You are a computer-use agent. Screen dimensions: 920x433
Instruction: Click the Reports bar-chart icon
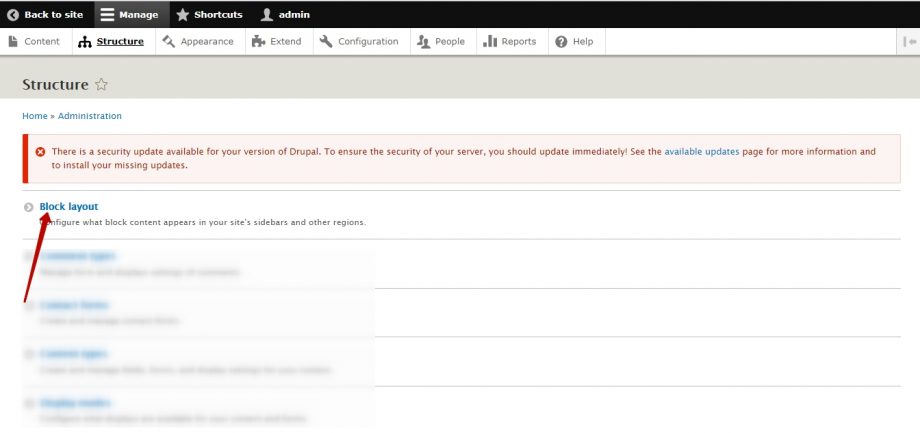pos(490,42)
